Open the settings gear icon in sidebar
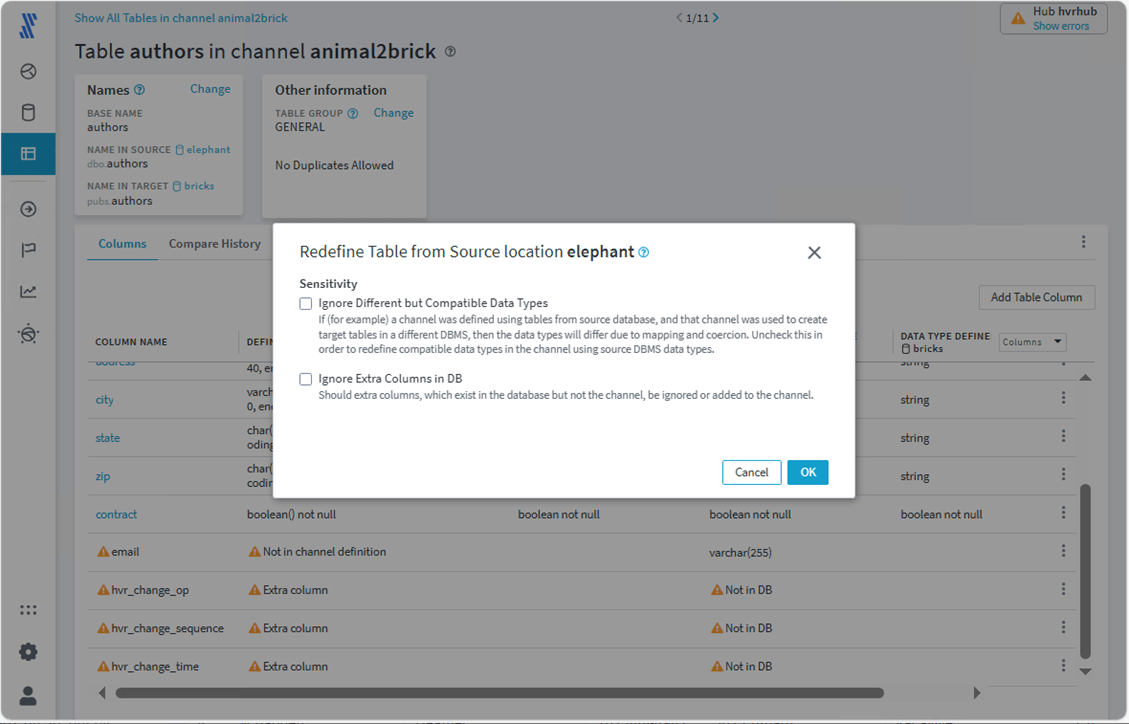 coord(28,652)
